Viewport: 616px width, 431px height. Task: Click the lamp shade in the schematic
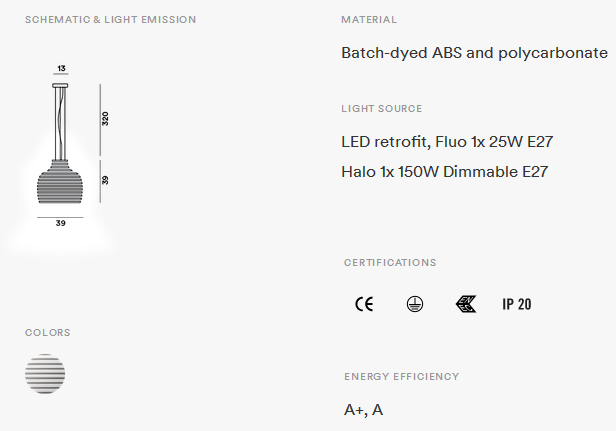pos(60,182)
